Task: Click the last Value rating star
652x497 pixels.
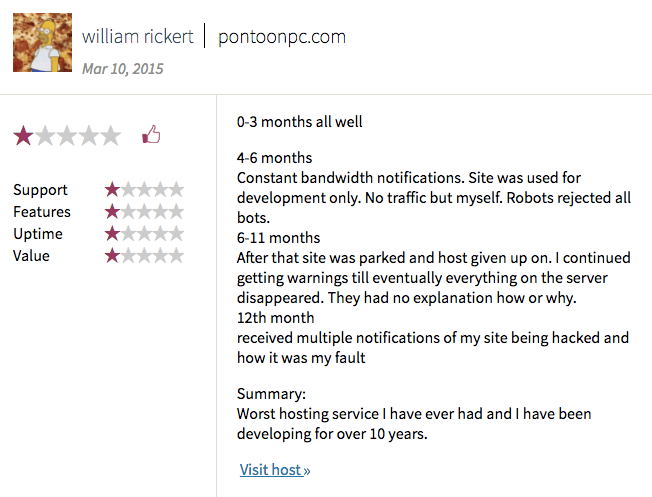Action: click(176, 256)
